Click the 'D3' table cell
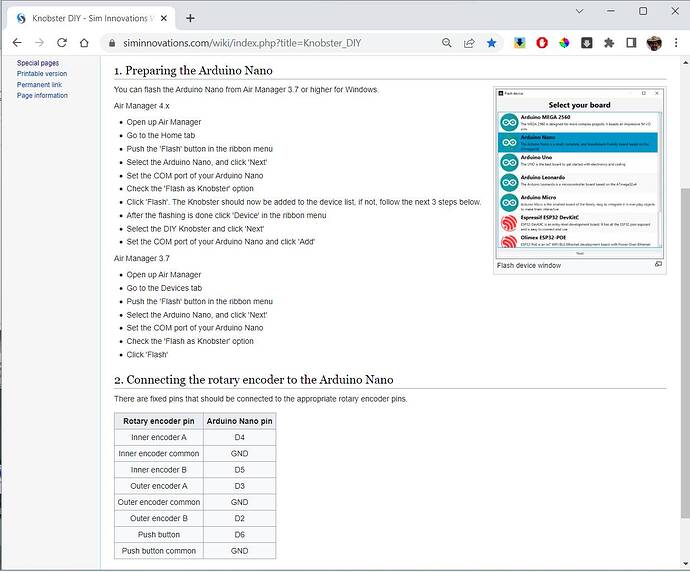Viewport: 690px width, 572px height. pos(239,486)
